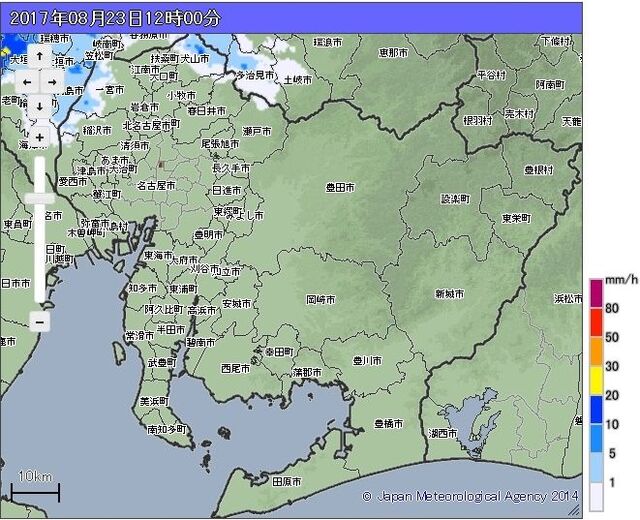Image resolution: width=640 pixels, height=520 pixels.
Task: Click the 根羽村 label on the map
Action: (x=478, y=120)
